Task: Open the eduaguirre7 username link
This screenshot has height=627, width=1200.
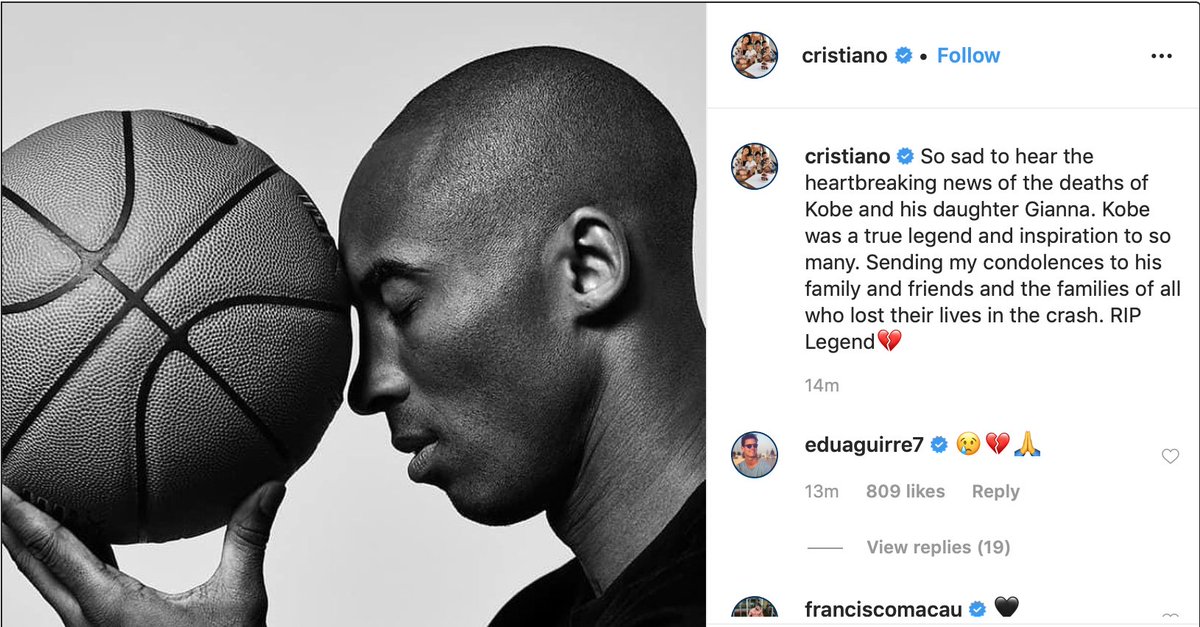Action: (x=865, y=445)
